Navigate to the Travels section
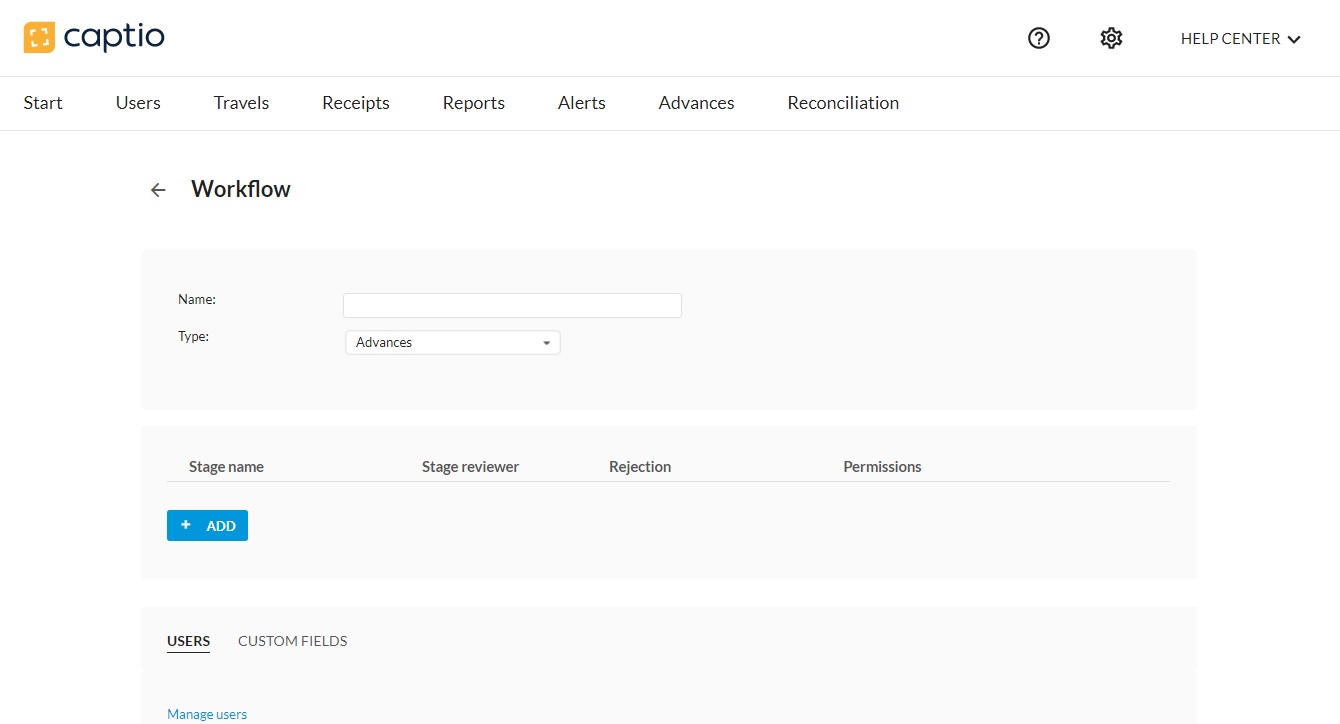 pos(241,103)
